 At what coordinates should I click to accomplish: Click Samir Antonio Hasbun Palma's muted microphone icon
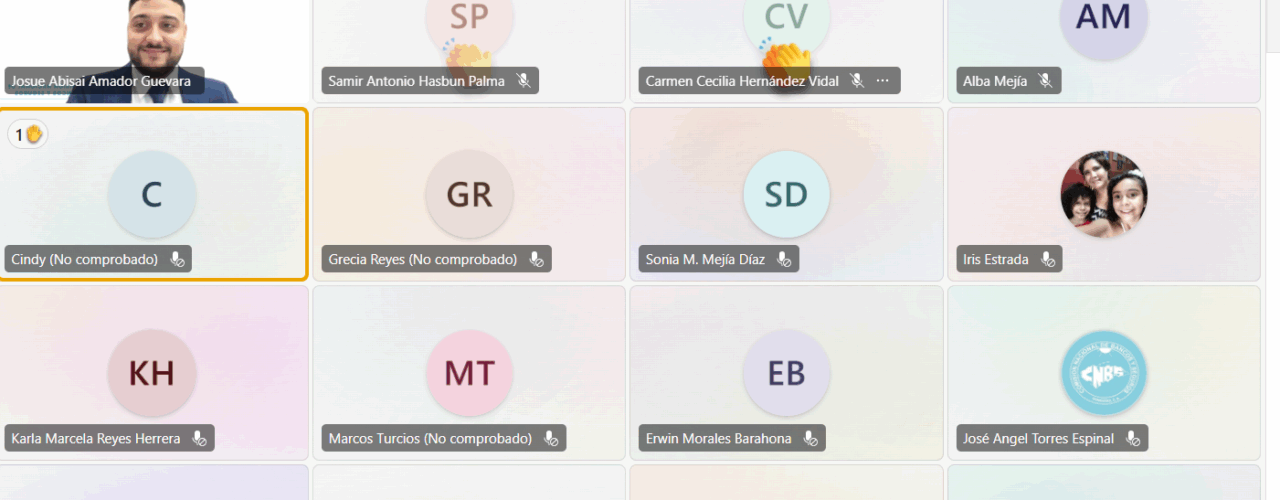coord(523,81)
